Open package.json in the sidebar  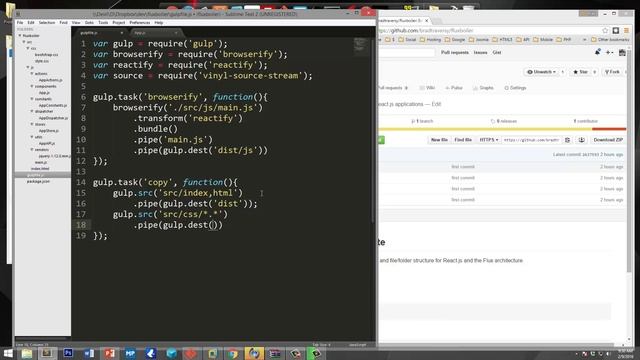[38, 181]
